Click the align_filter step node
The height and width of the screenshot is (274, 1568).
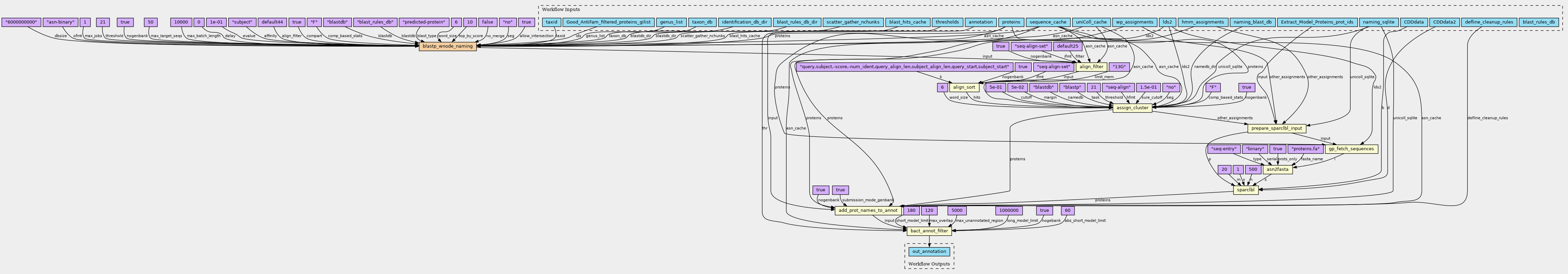[x=1091, y=67]
